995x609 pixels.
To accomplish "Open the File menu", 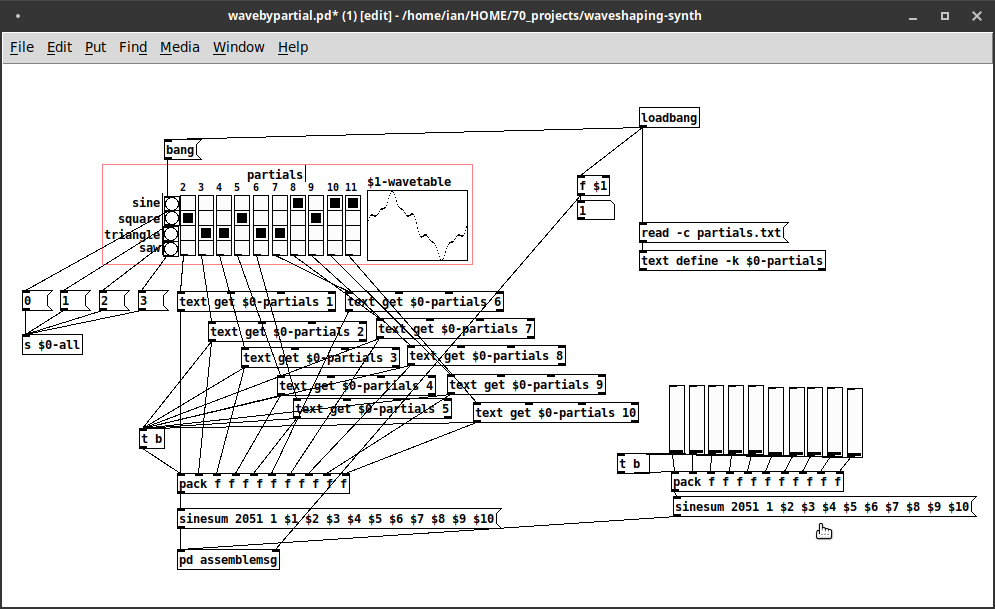I will (x=22, y=47).
